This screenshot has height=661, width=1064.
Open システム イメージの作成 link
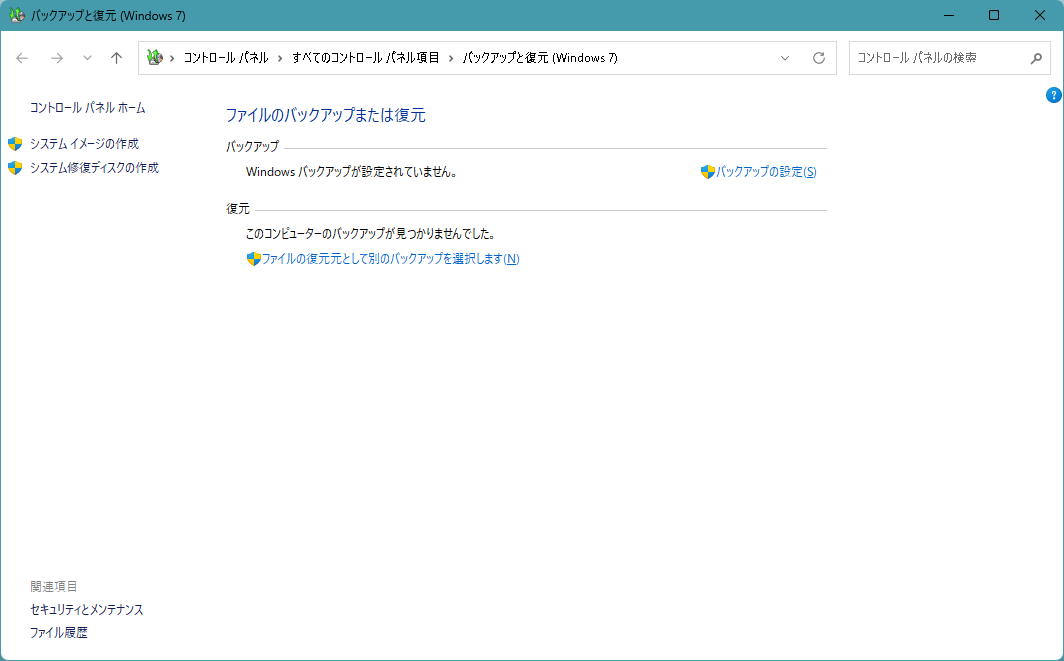click(x=84, y=144)
